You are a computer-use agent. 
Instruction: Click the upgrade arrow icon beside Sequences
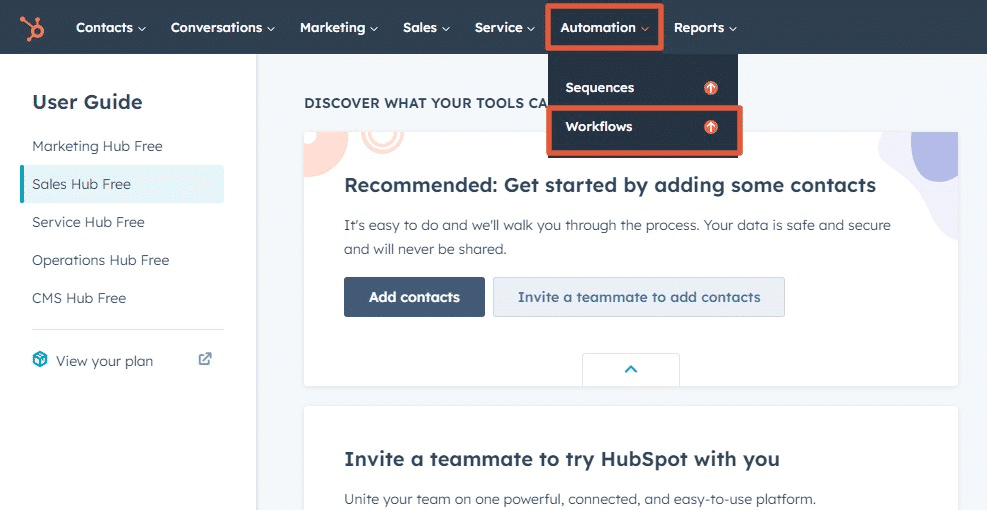coord(711,88)
